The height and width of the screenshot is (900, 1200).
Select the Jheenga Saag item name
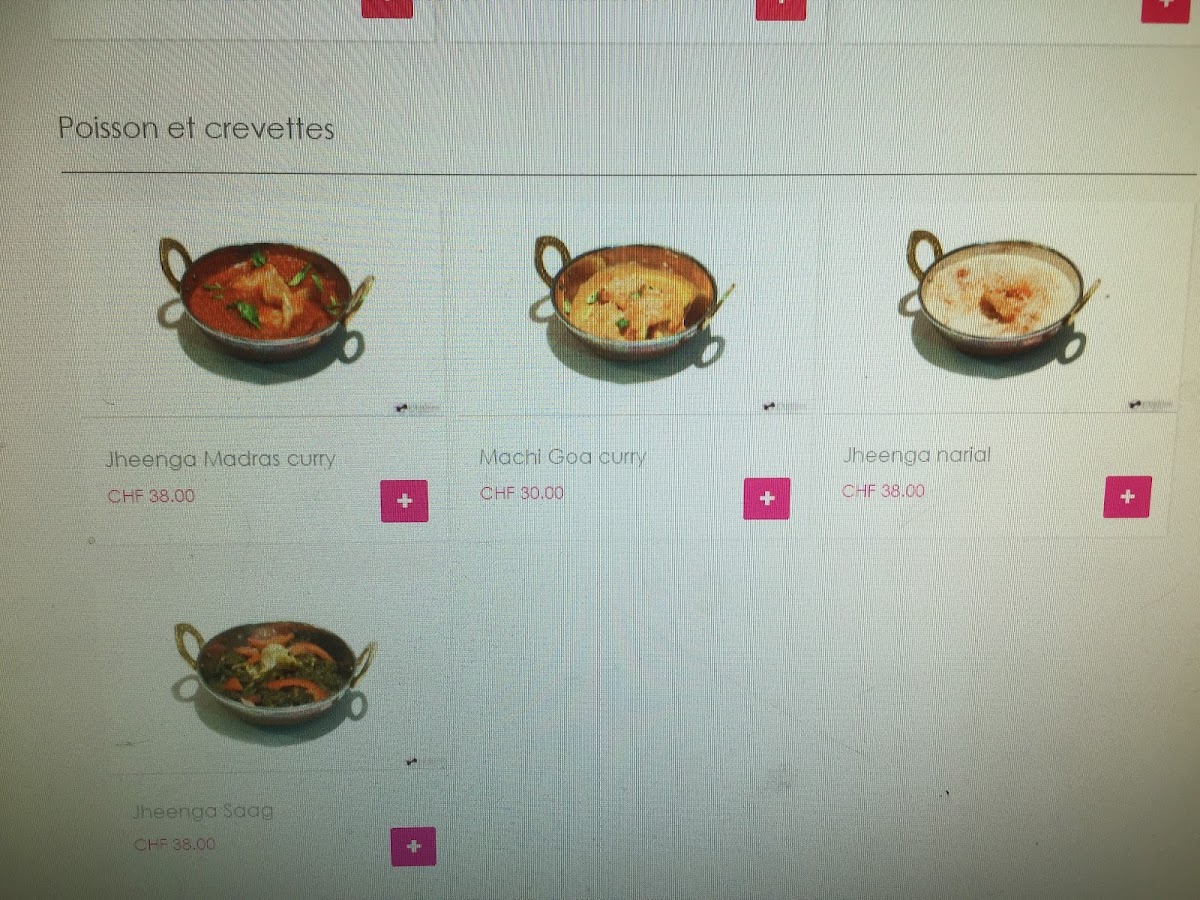[203, 810]
